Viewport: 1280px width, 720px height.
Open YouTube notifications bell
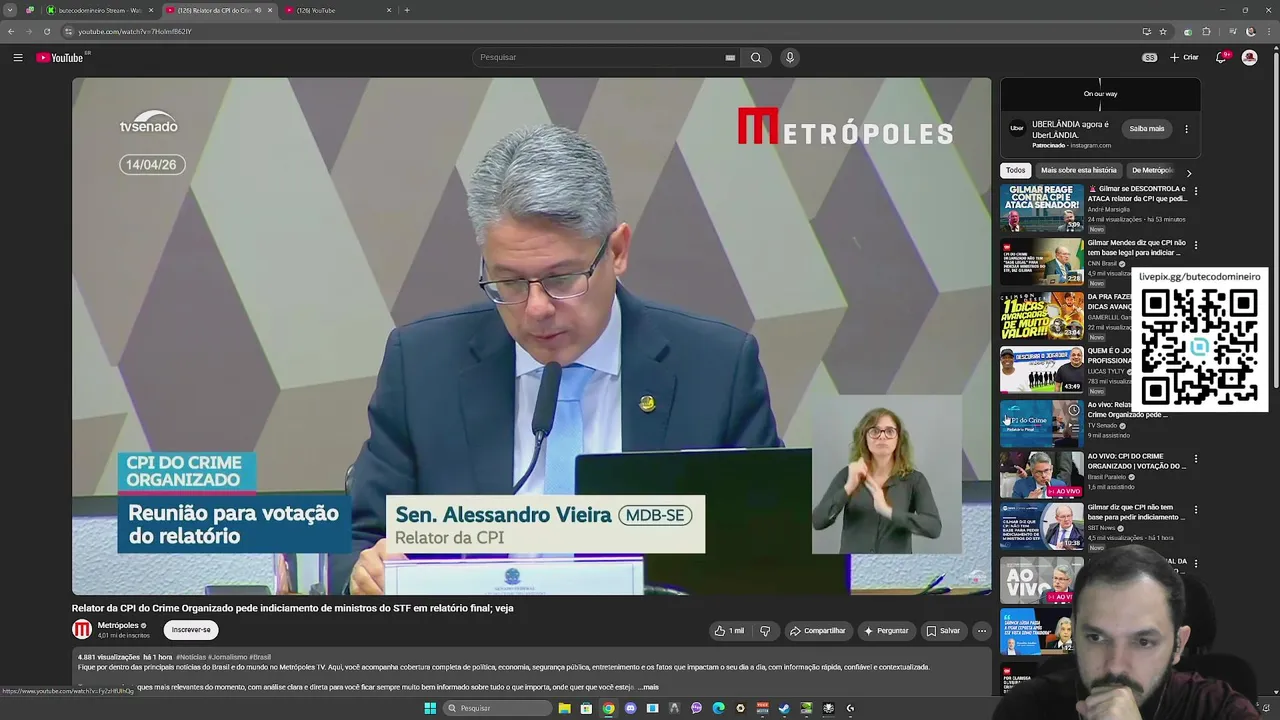[1221, 57]
